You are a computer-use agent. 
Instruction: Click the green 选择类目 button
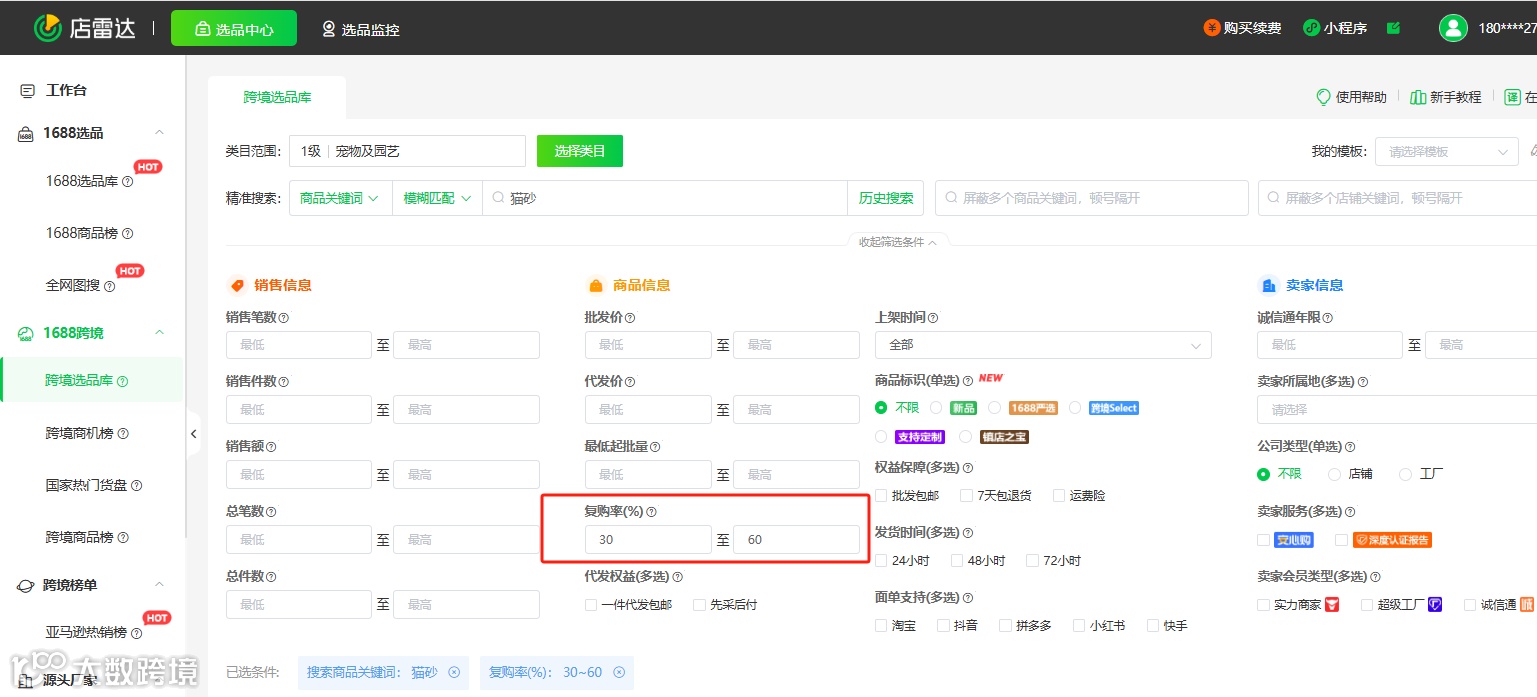coord(580,151)
